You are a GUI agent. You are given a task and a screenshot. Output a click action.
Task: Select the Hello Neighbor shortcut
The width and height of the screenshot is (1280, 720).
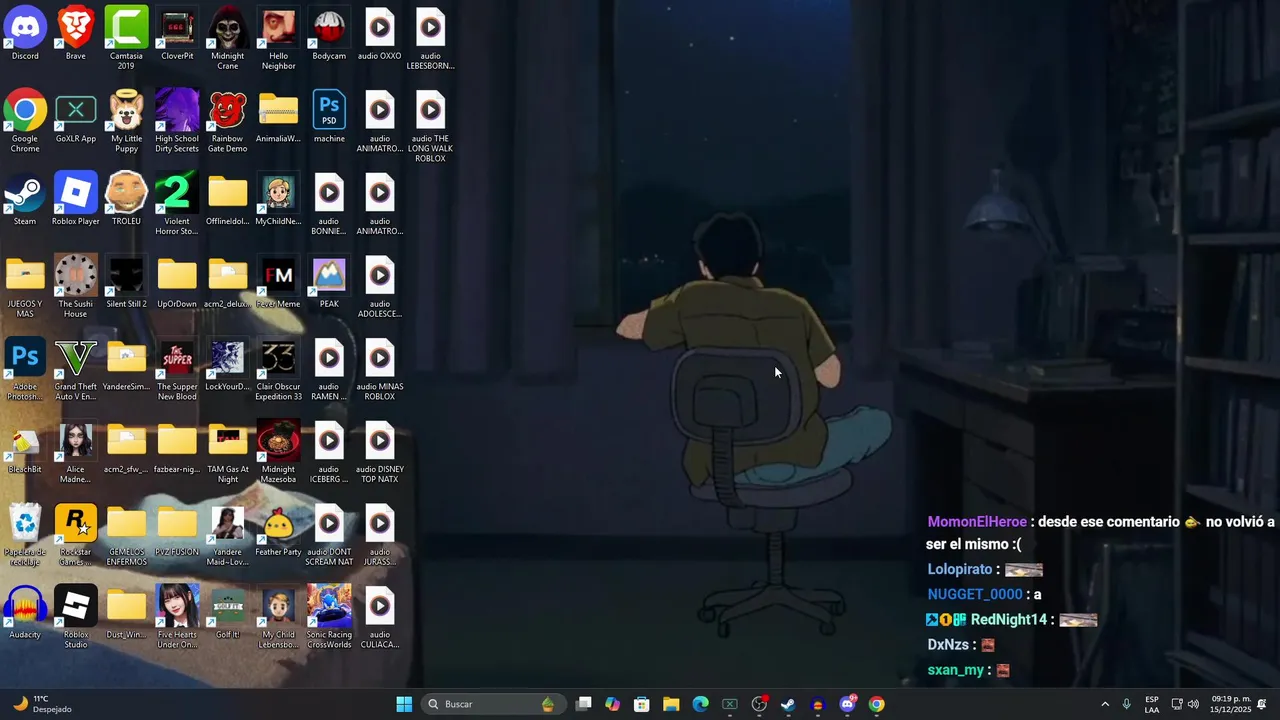(x=278, y=39)
